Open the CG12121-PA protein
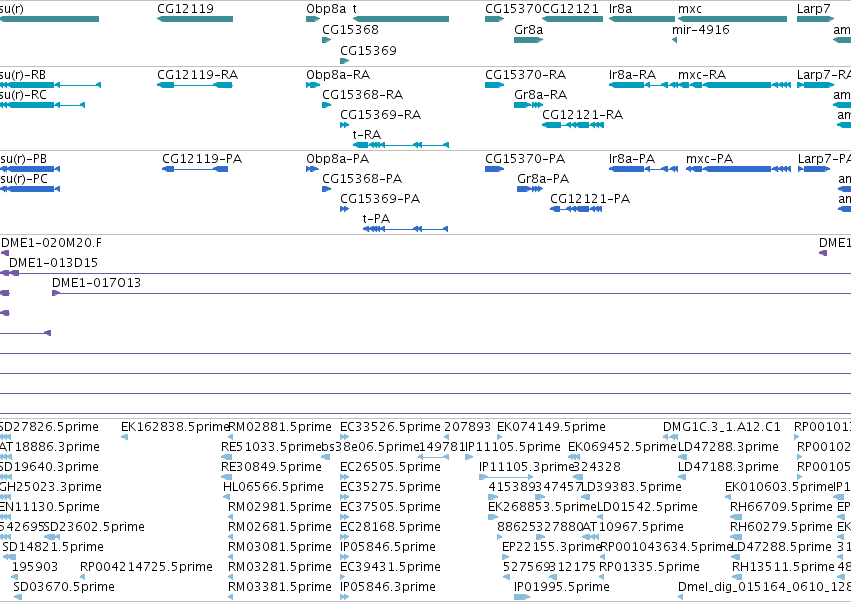The image size is (851, 602). 576,209
